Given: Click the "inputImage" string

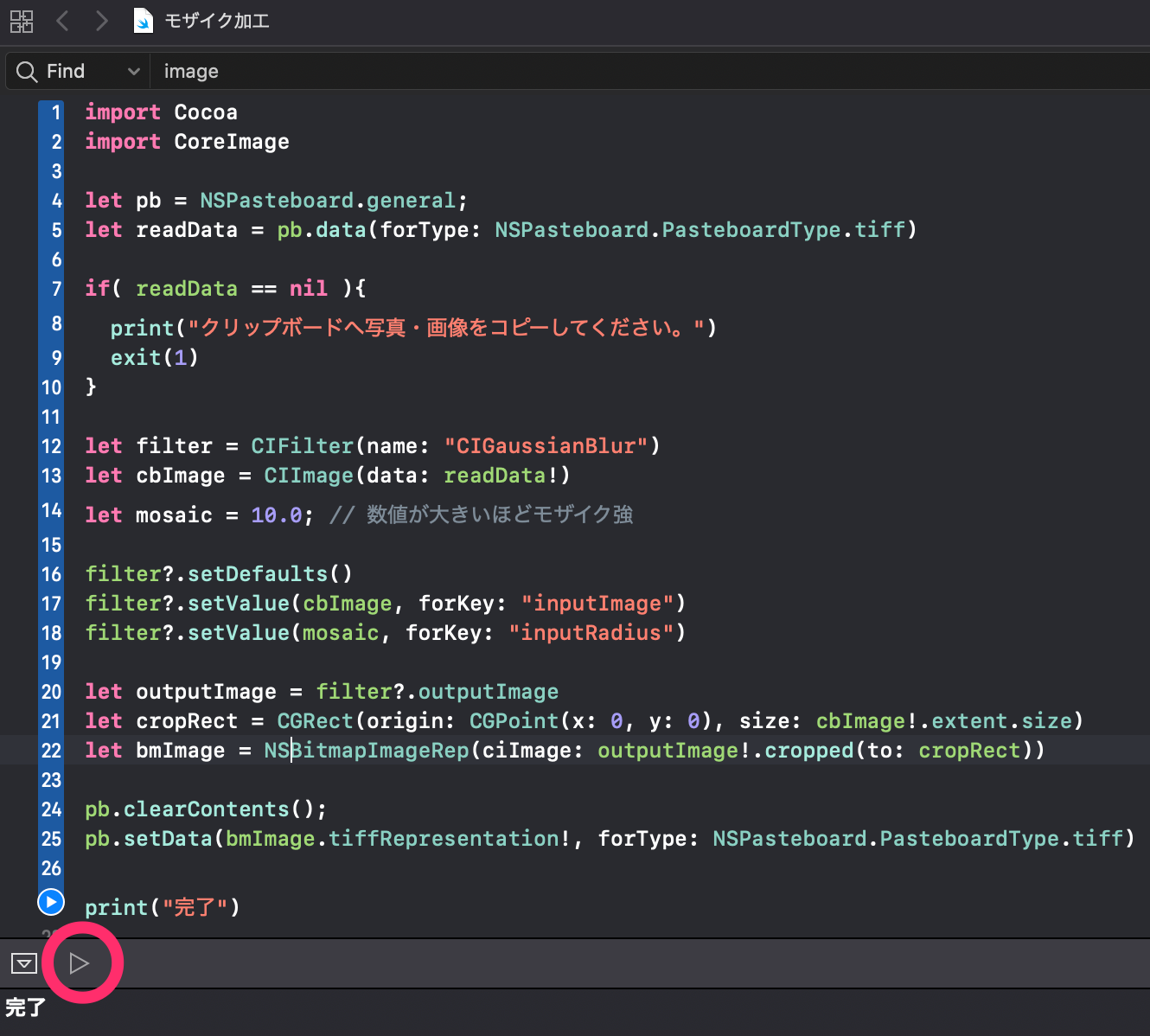Looking at the screenshot, I should 597,604.
